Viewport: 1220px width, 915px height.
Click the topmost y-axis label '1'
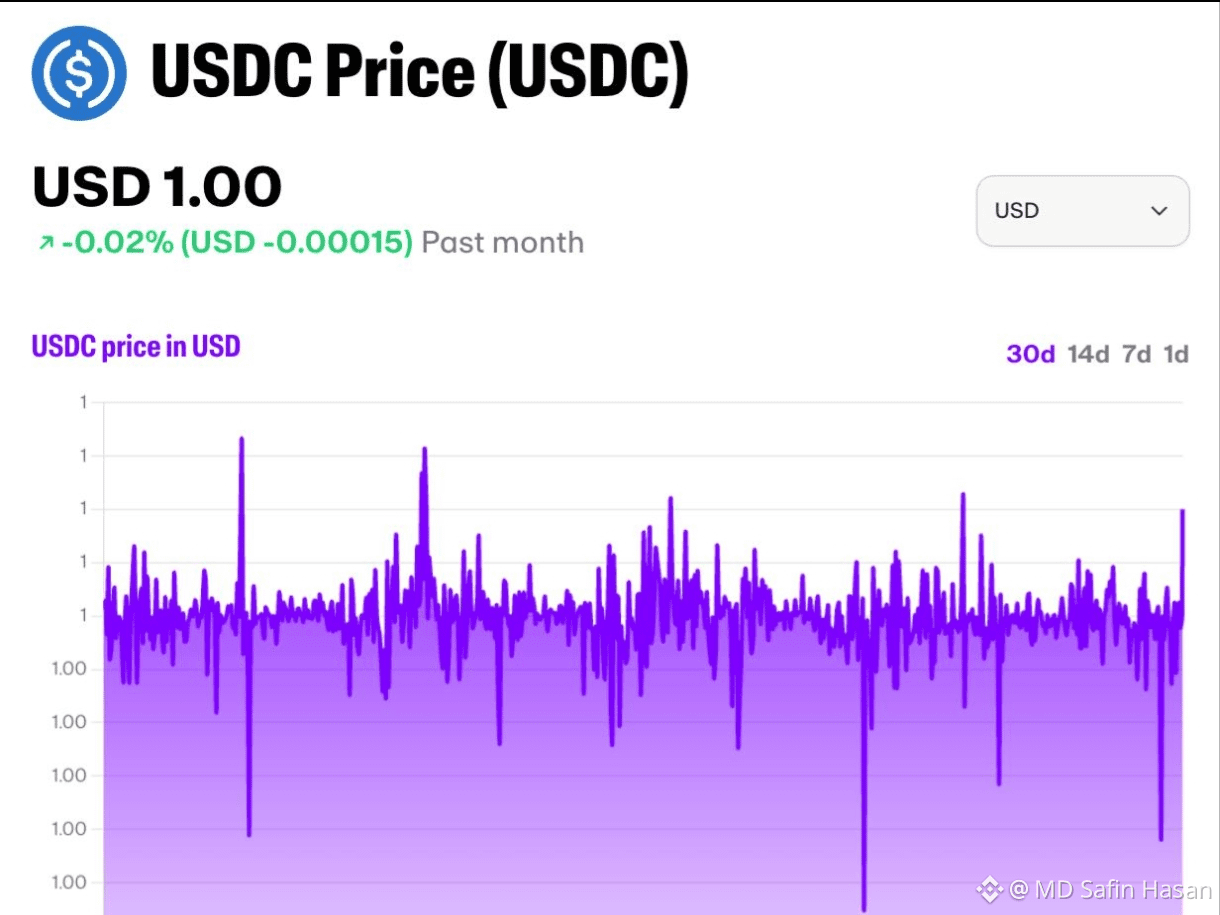pyautogui.click(x=84, y=402)
